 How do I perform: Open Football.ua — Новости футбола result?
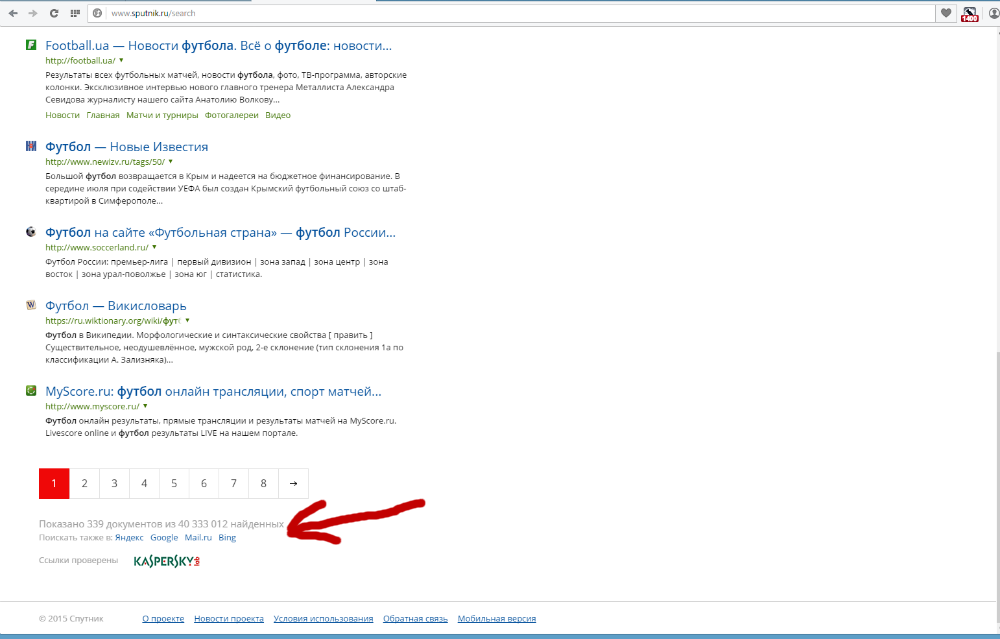click(x=218, y=46)
